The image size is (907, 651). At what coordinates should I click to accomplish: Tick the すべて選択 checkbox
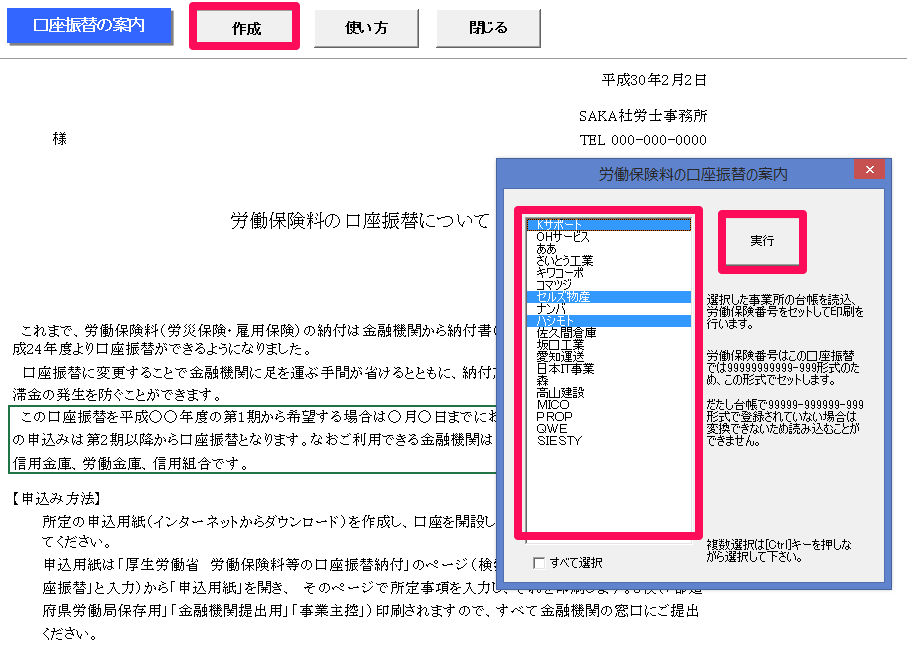pyautogui.click(x=539, y=562)
